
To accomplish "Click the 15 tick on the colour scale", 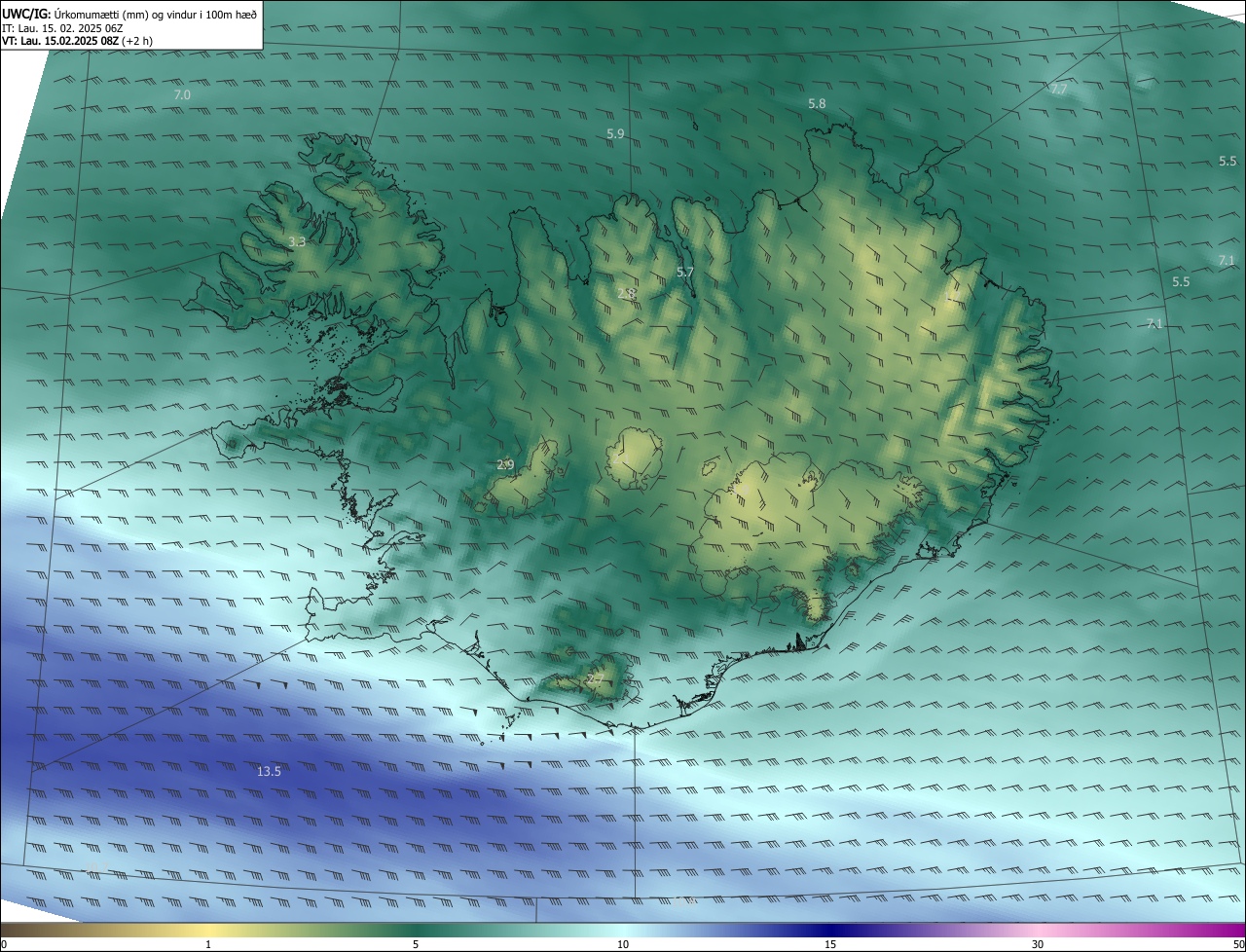I will tap(830, 944).
